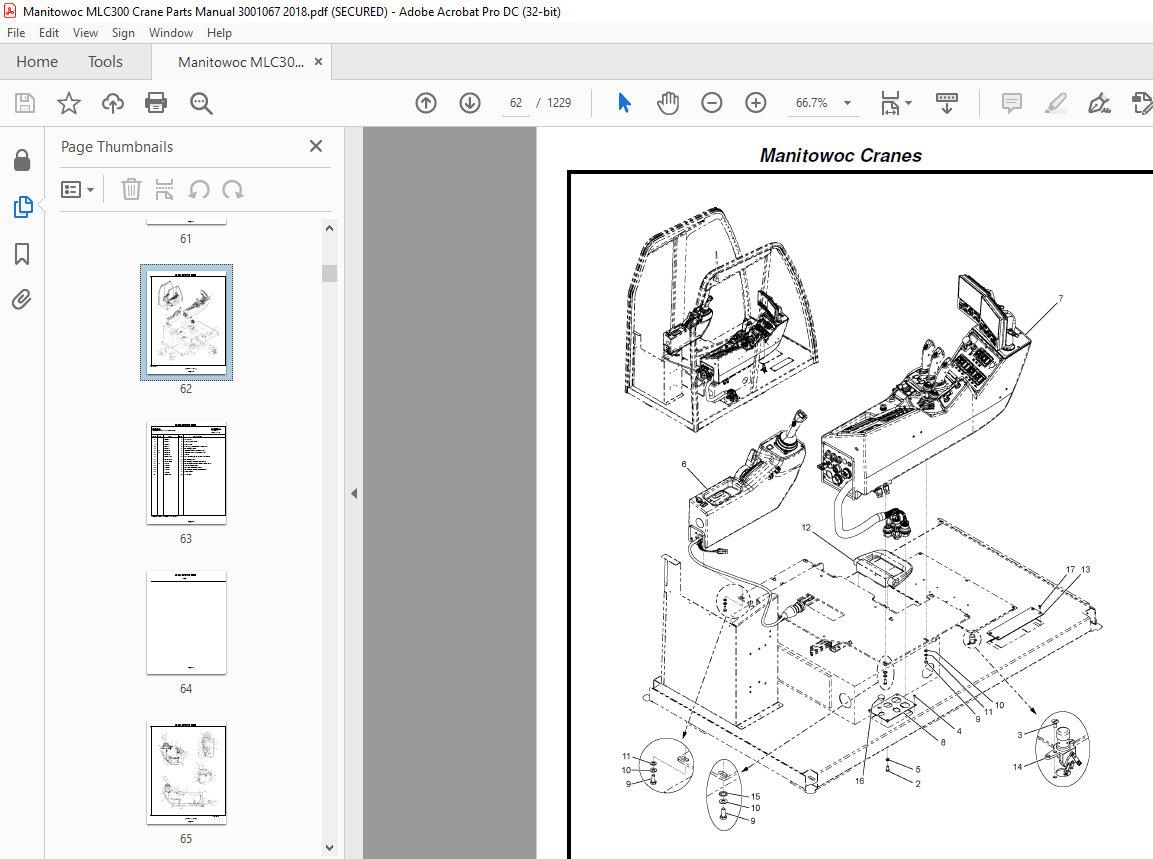Image resolution: width=1153 pixels, height=859 pixels.
Task: Open the File menu
Action: [x=16, y=33]
